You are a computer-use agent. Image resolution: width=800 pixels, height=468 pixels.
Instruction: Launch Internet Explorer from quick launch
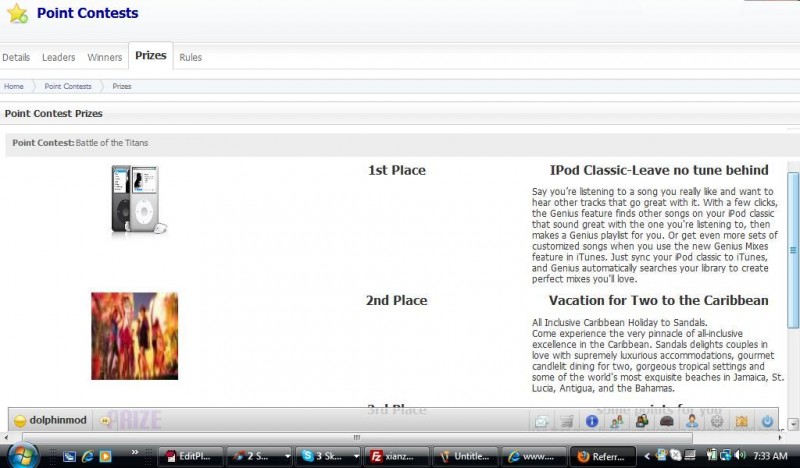point(87,456)
